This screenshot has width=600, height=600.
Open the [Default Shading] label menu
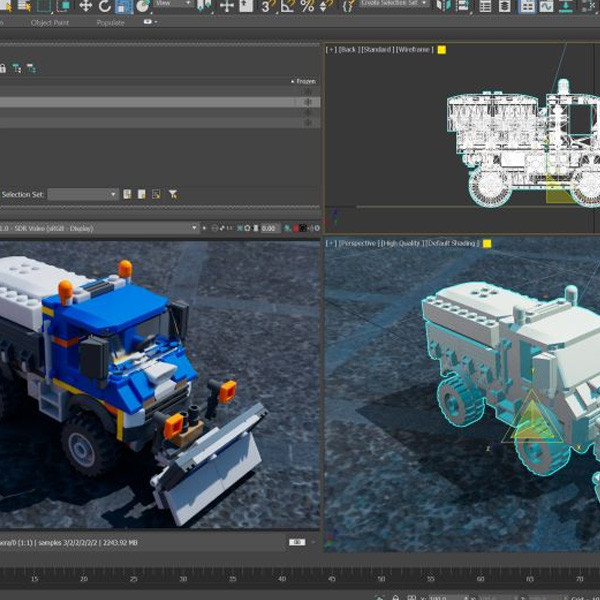click(452, 243)
